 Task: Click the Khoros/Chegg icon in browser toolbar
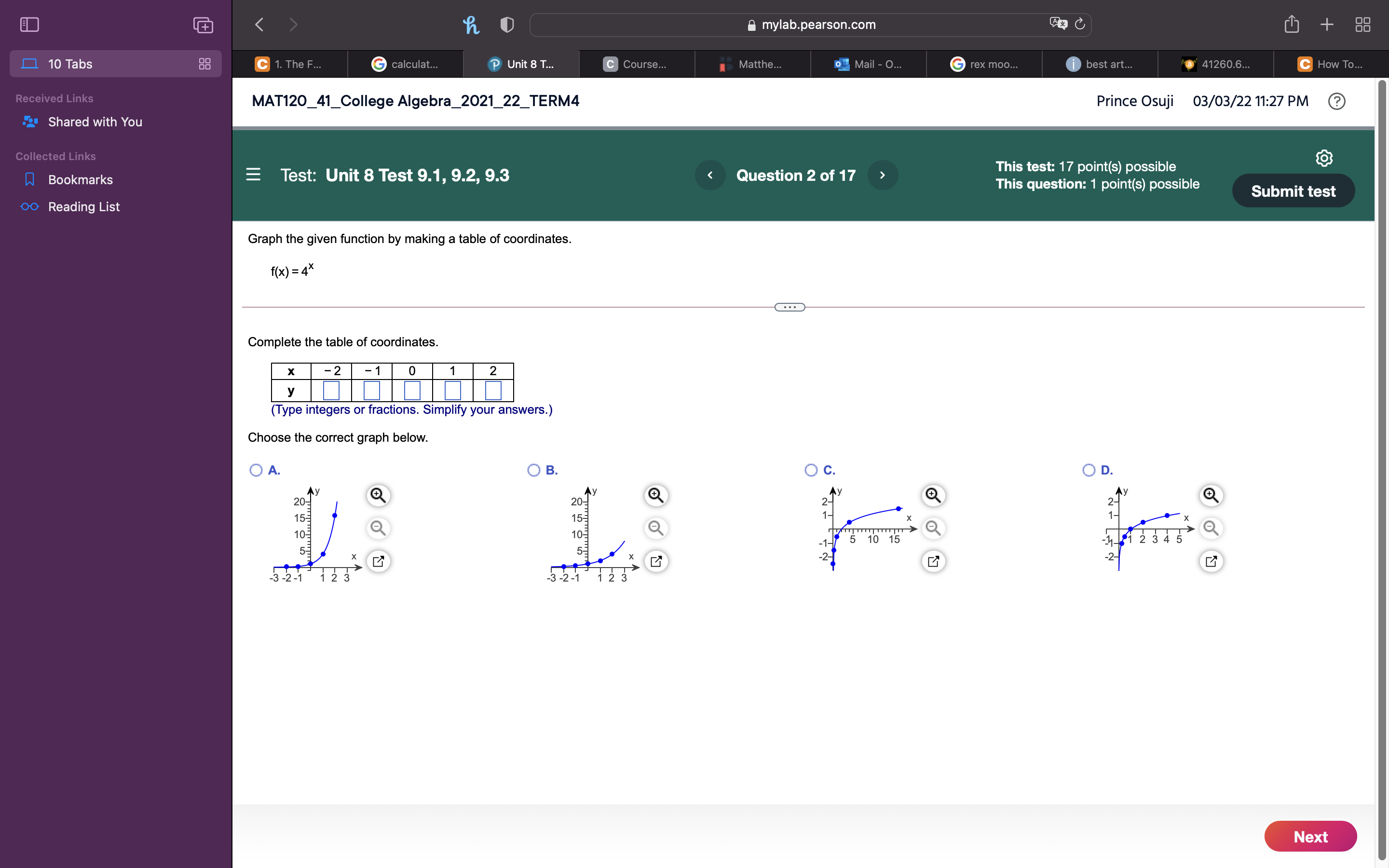[x=471, y=24]
